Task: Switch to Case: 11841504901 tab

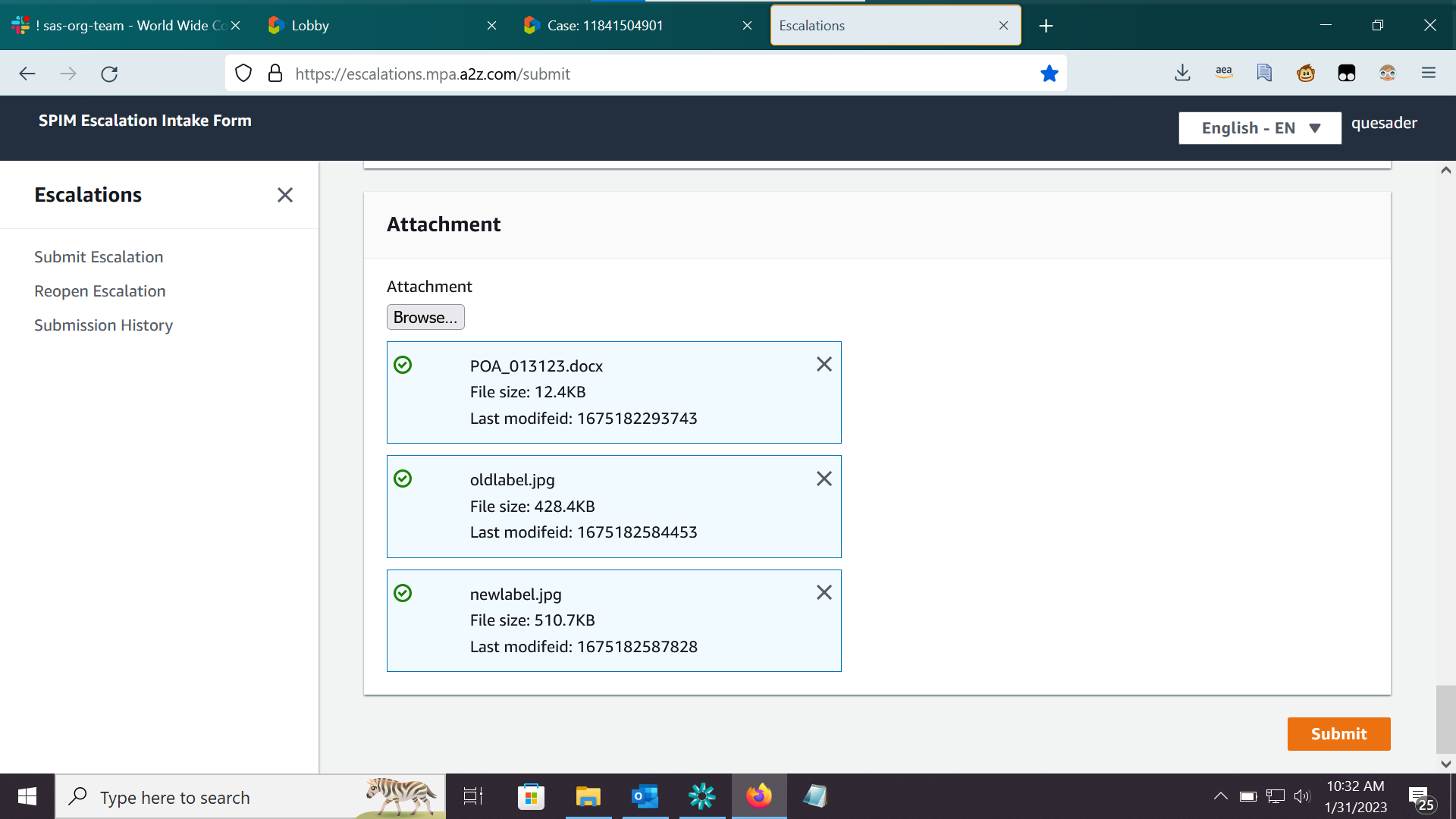Action: coord(605,26)
